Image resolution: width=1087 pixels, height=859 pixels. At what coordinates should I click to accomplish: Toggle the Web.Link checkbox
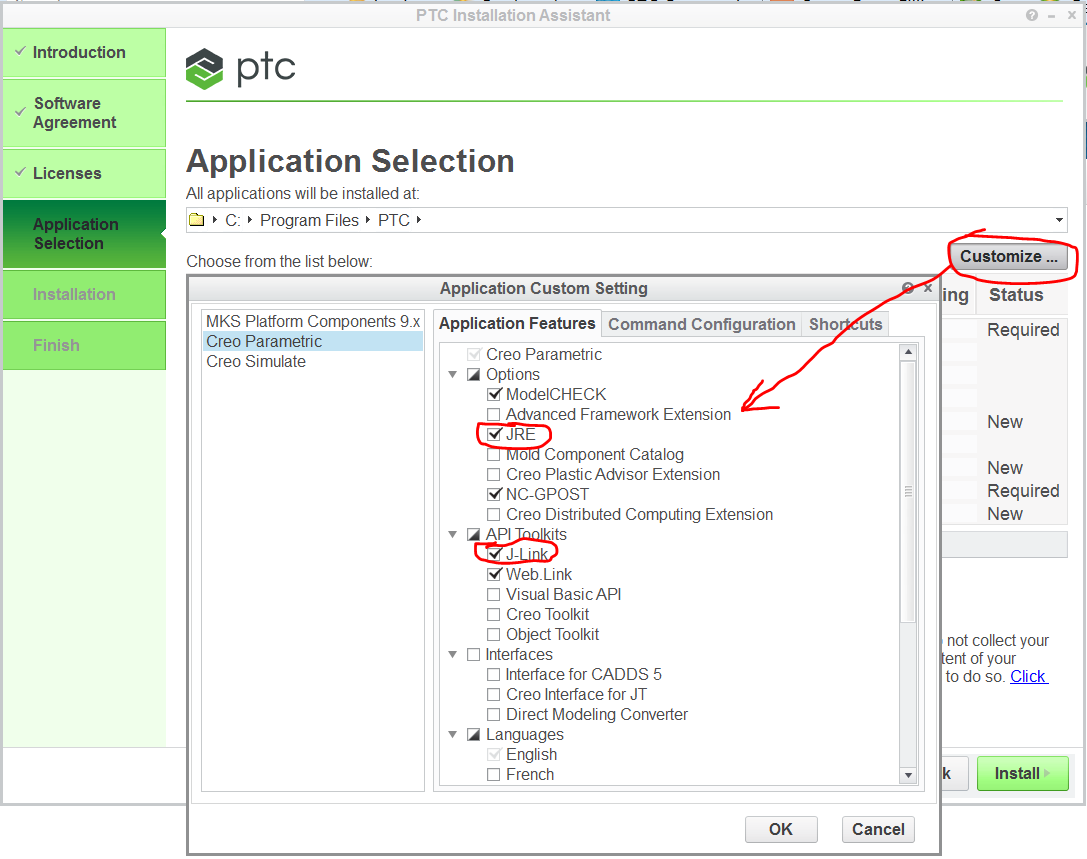pyautogui.click(x=494, y=575)
